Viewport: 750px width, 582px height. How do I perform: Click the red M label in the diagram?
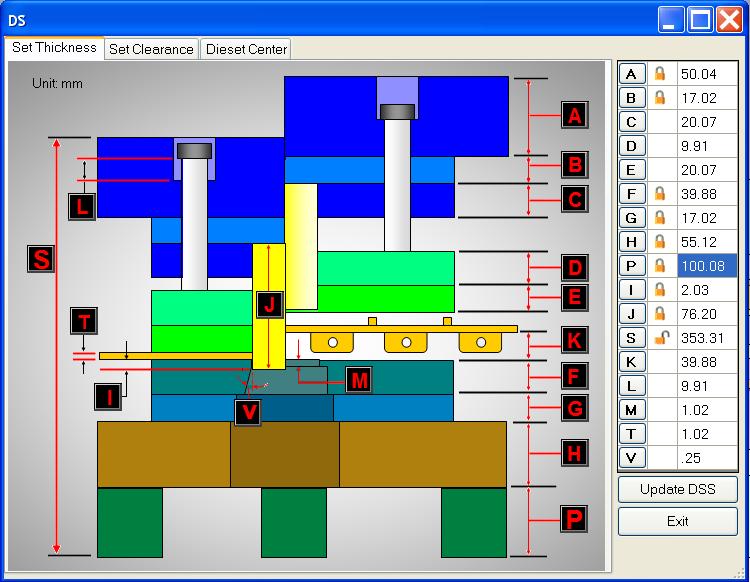point(359,379)
